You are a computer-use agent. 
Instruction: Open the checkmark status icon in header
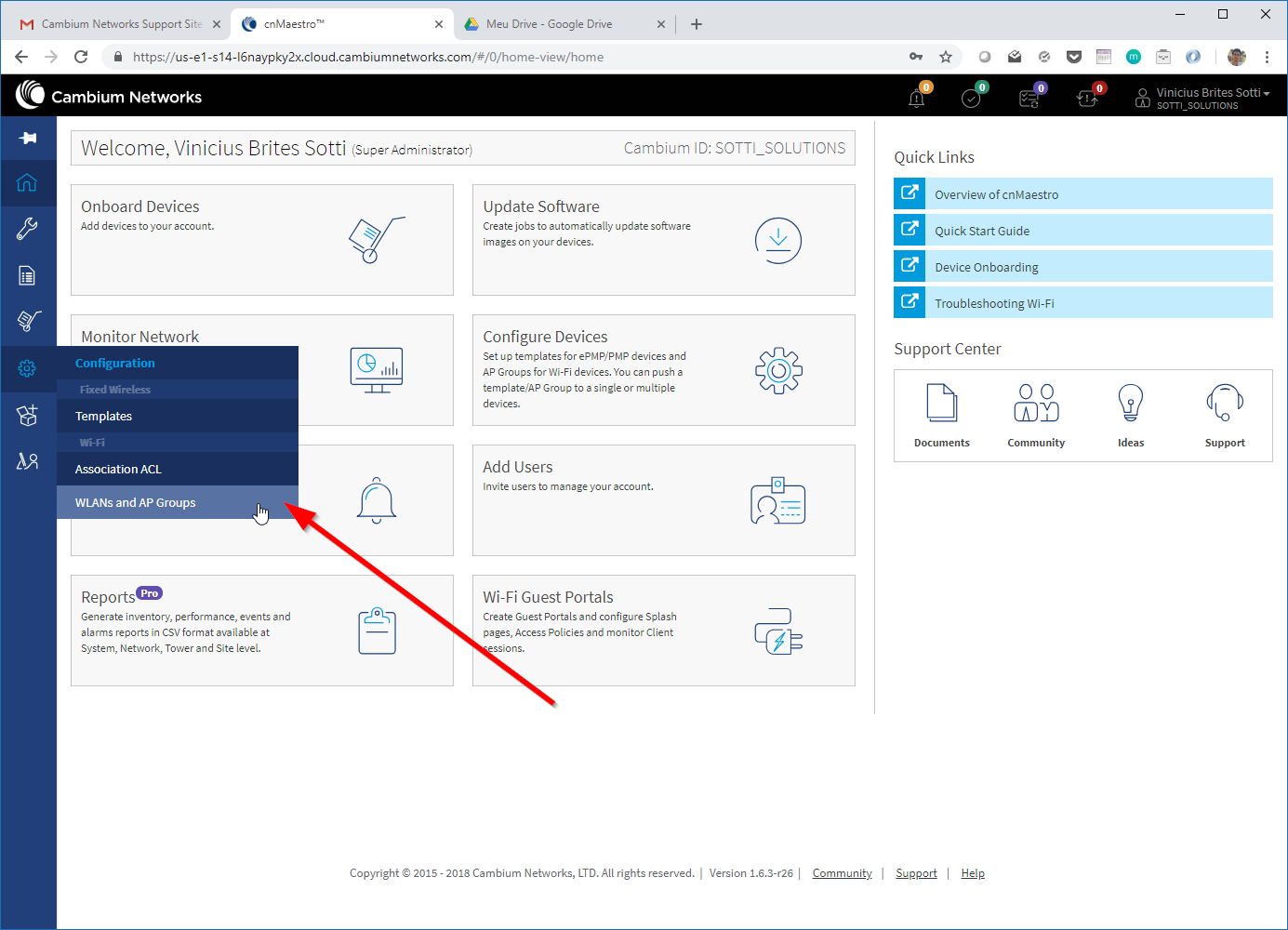[x=971, y=98]
